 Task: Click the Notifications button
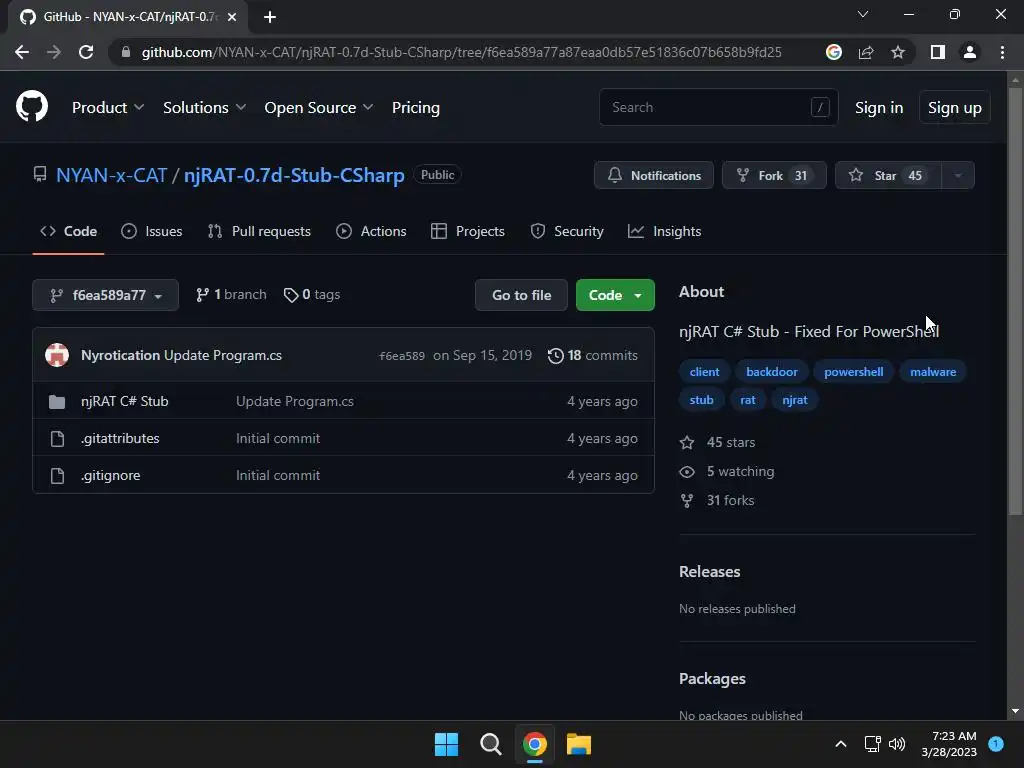pos(654,176)
